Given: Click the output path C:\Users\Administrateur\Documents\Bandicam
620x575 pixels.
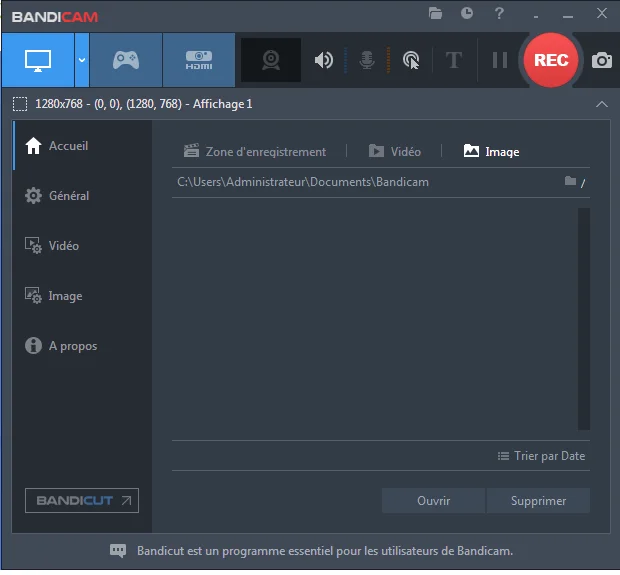Looking at the screenshot, I should click(x=303, y=182).
